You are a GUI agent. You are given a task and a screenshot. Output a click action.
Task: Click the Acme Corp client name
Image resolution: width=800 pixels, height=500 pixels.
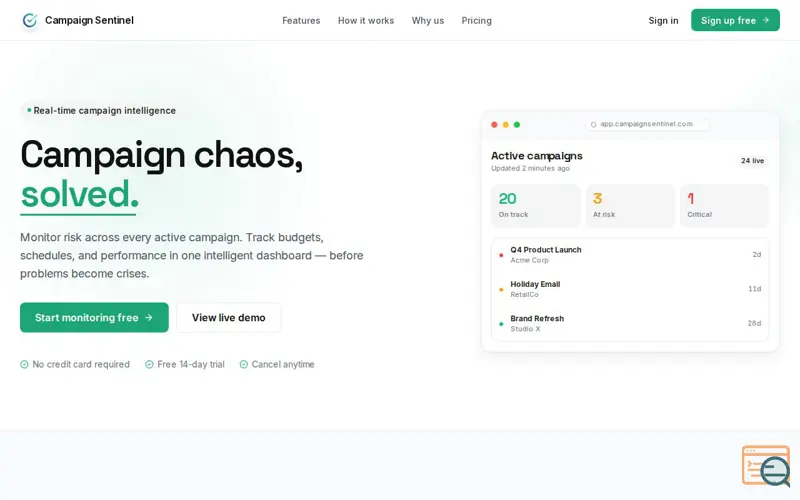530,260
